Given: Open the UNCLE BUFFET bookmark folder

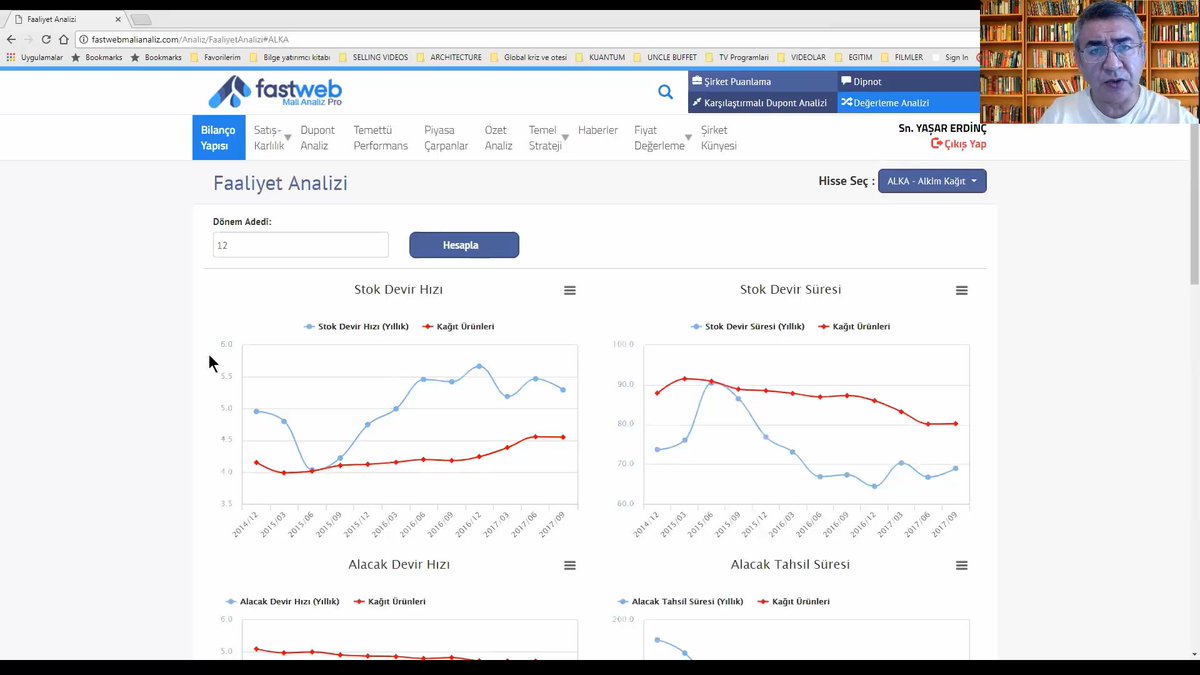Looking at the screenshot, I should pyautogui.click(x=664, y=57).
